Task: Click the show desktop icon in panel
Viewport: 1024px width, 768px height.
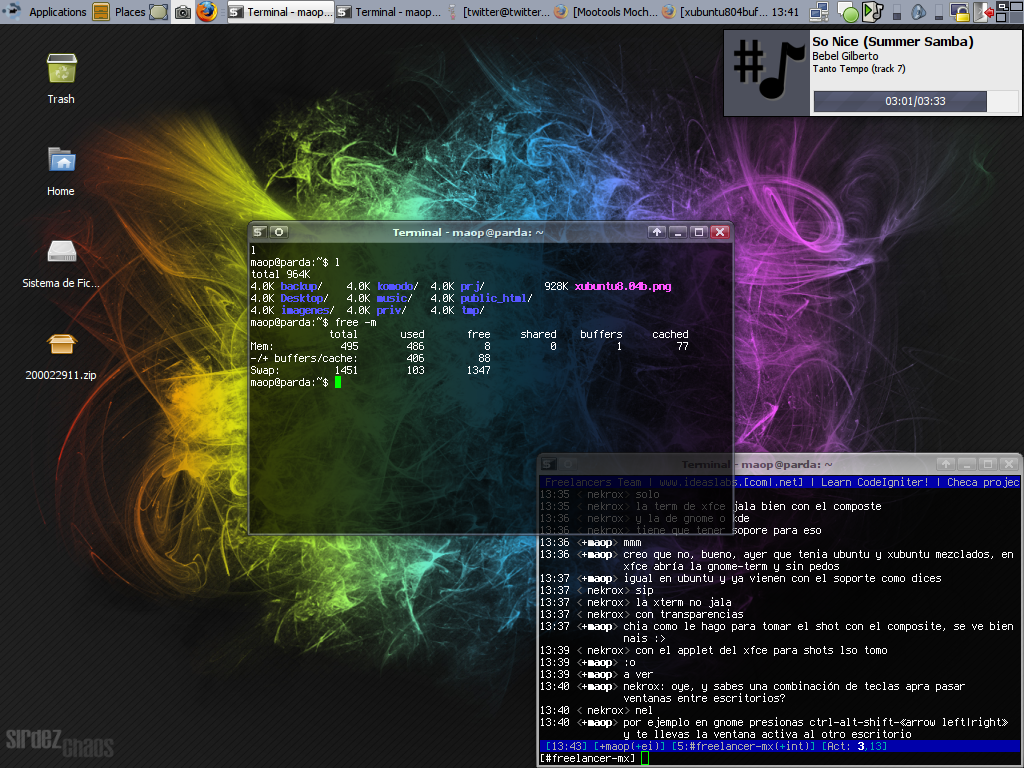Action: (x=158, y=12)
